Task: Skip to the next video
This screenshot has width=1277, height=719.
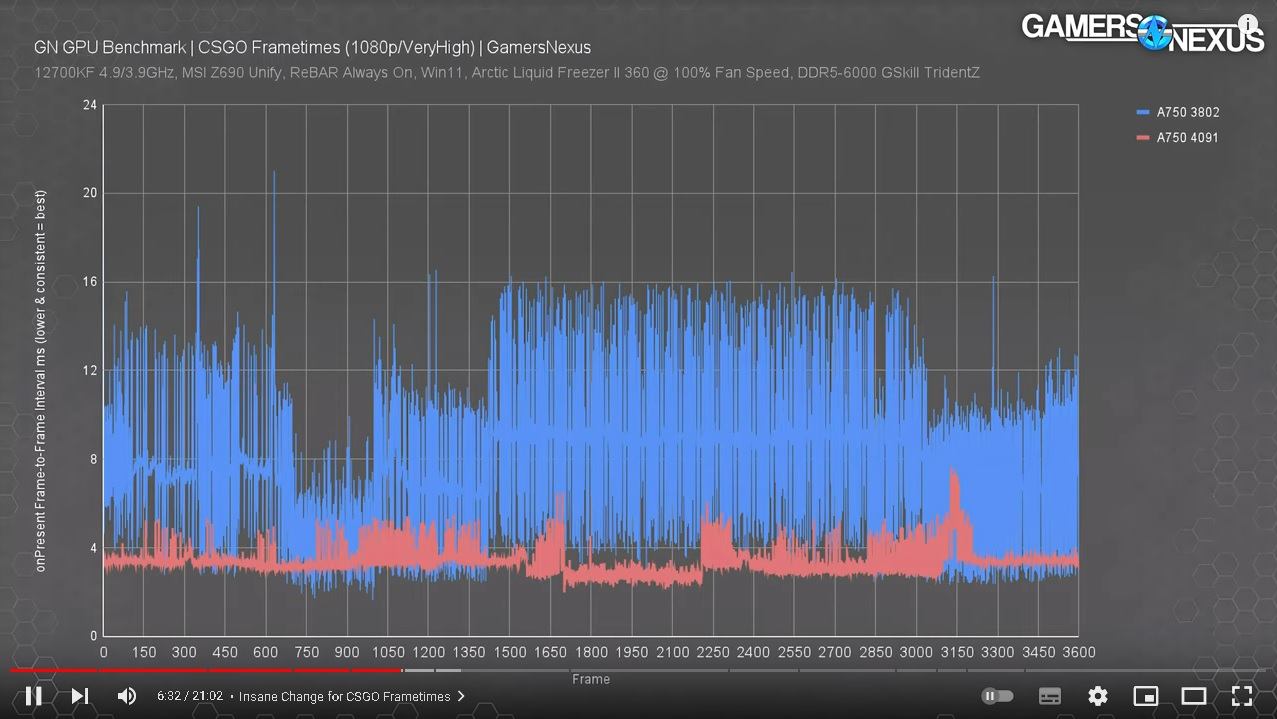Action: (80, 696)
